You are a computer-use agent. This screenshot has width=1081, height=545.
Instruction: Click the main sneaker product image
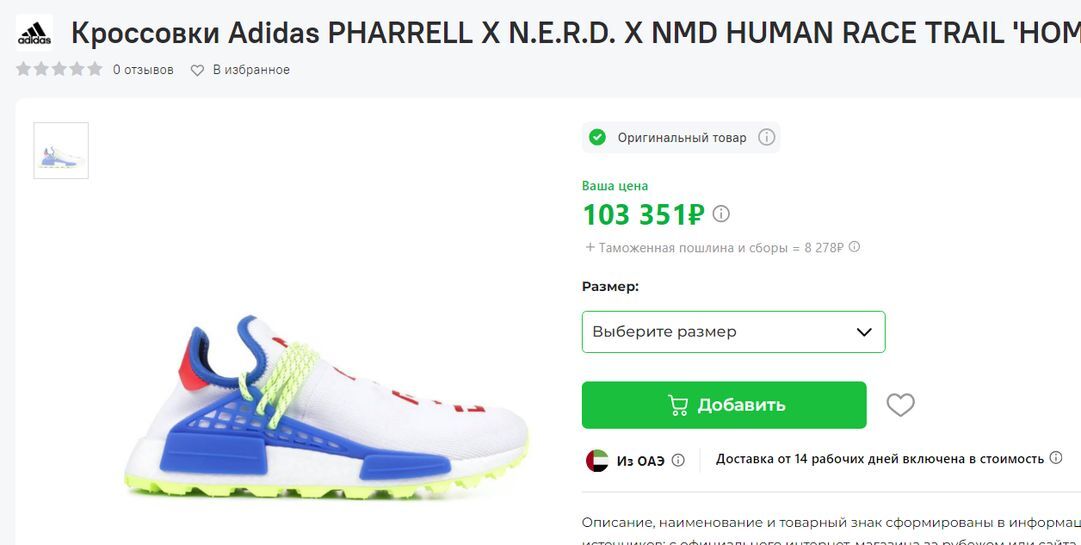pyautogui.click(x=327, y=408)
